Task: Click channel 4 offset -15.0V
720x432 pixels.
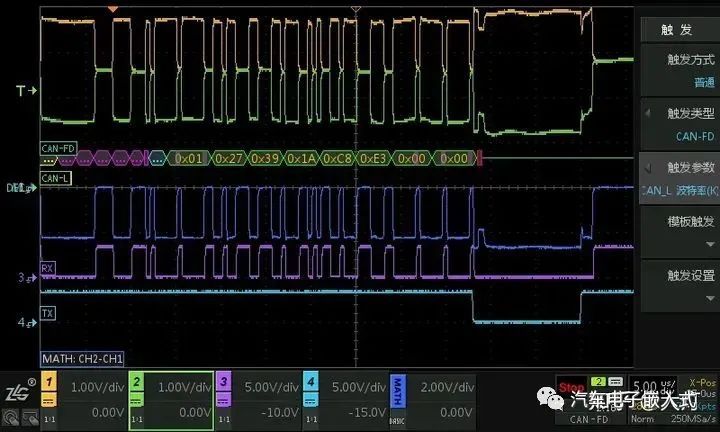Action: coord(367,412)
